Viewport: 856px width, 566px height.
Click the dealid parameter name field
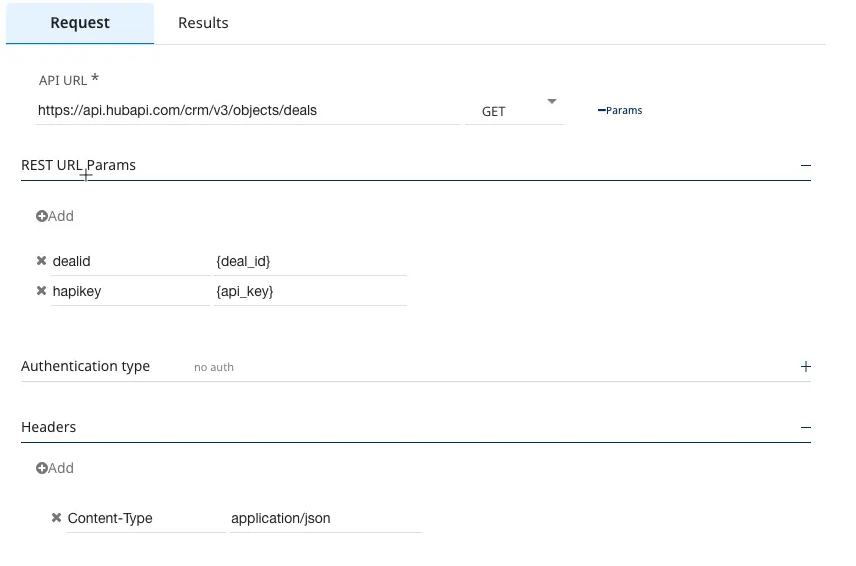click(128, 261)
